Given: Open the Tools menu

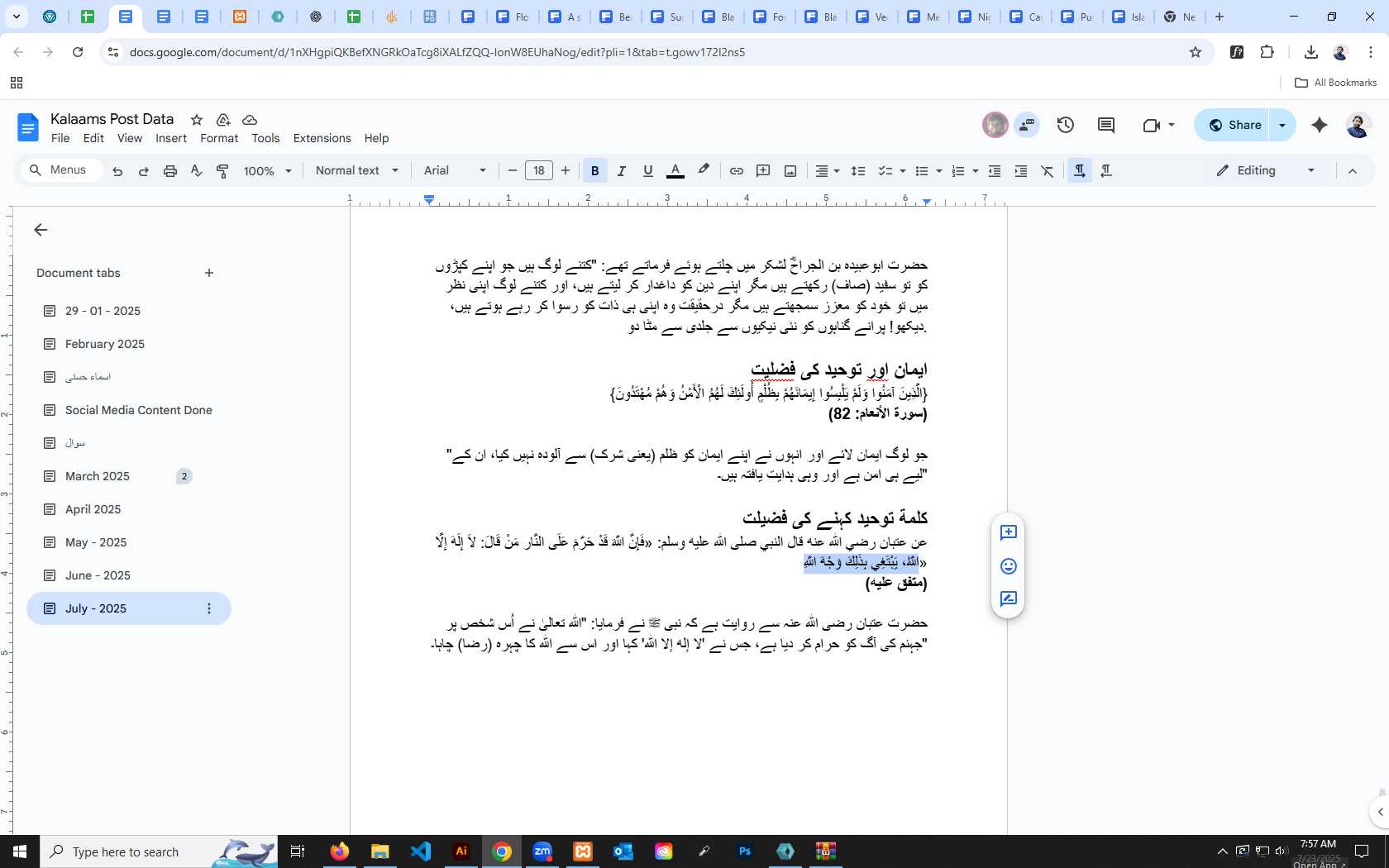Looking at the screenshot, I should click(265, 138).
